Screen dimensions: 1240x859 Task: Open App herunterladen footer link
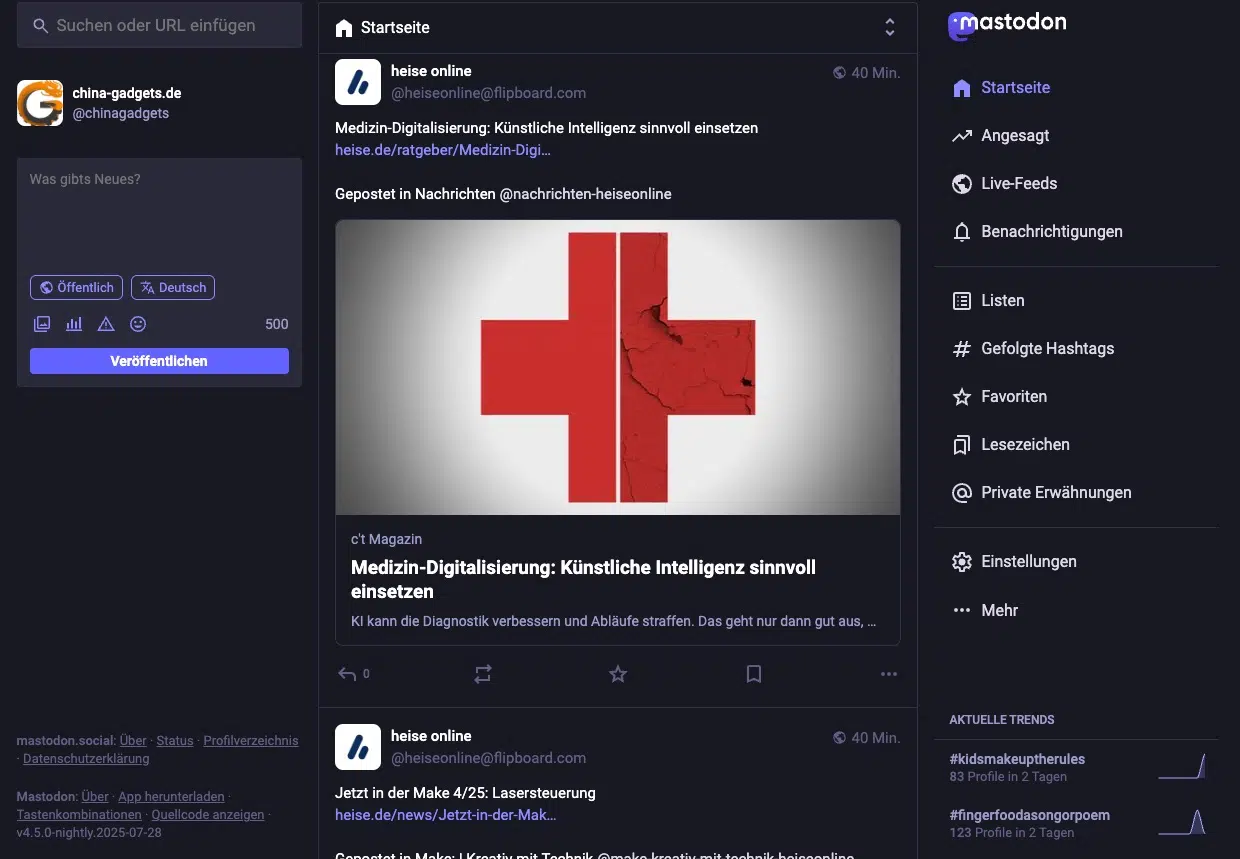(171, 797)
